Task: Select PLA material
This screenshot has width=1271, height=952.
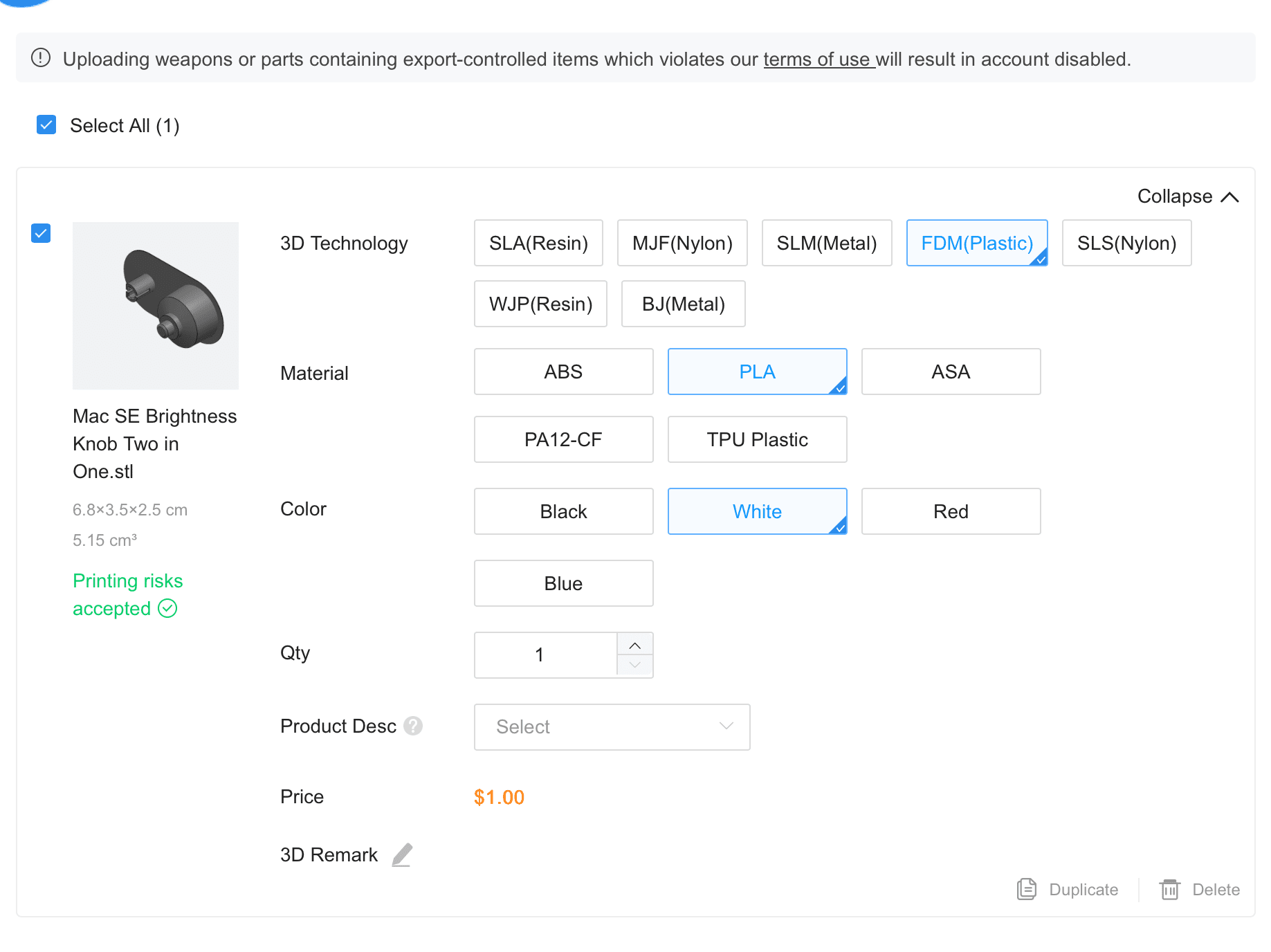Action: 757,372
